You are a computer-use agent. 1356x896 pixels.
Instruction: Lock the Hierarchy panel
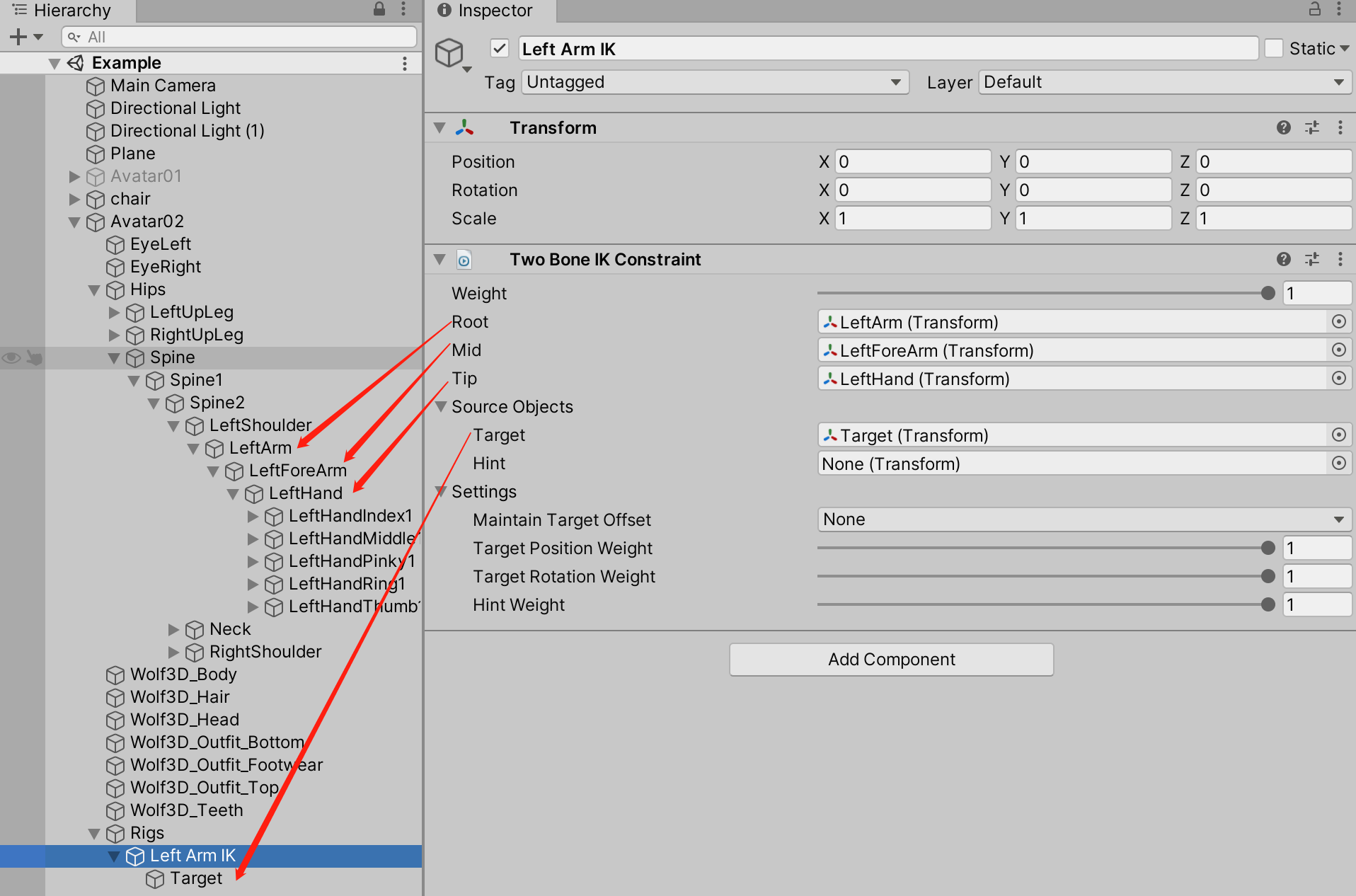coord(379,9)
